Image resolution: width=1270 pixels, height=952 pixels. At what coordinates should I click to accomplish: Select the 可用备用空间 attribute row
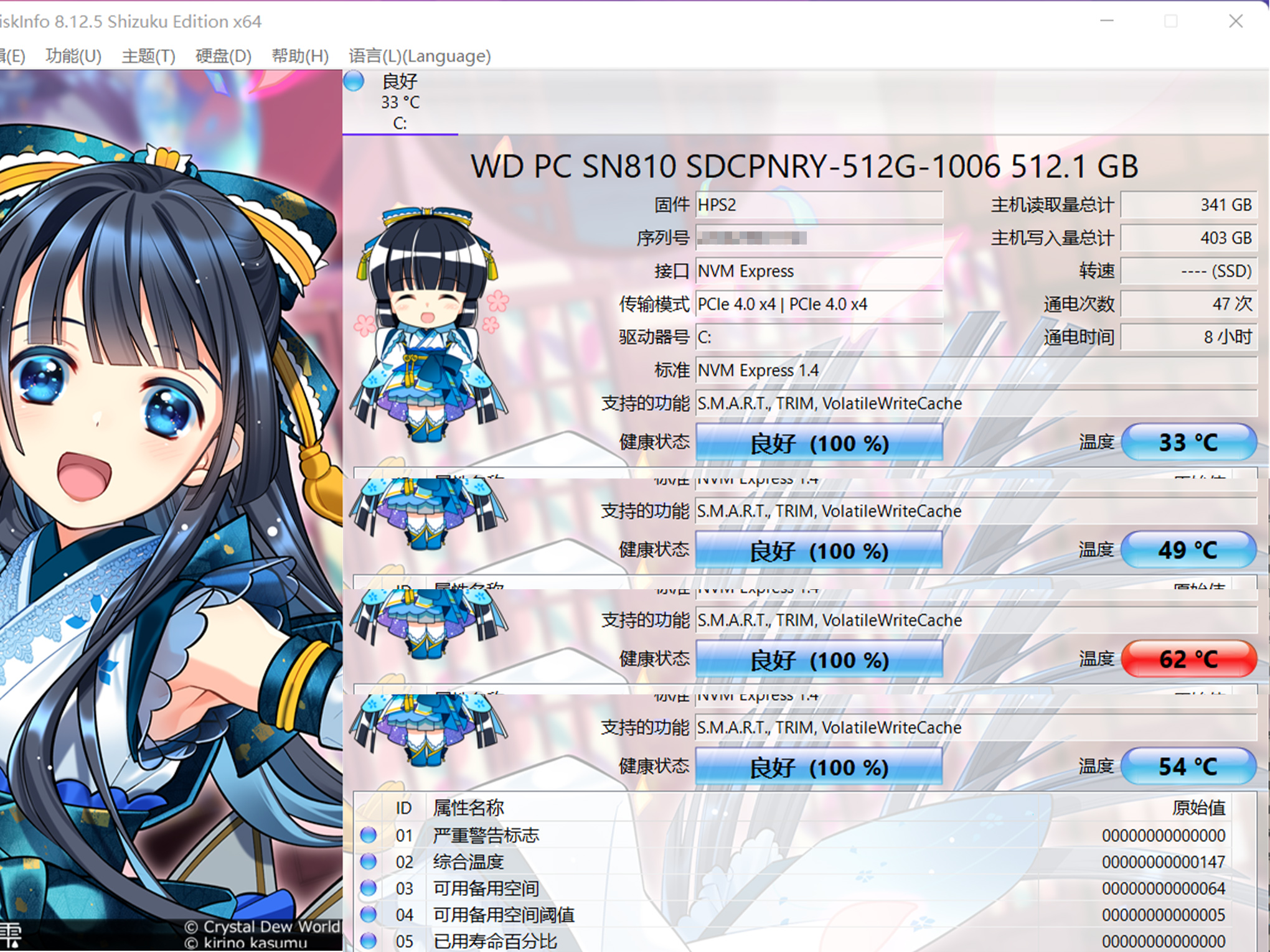793,889
